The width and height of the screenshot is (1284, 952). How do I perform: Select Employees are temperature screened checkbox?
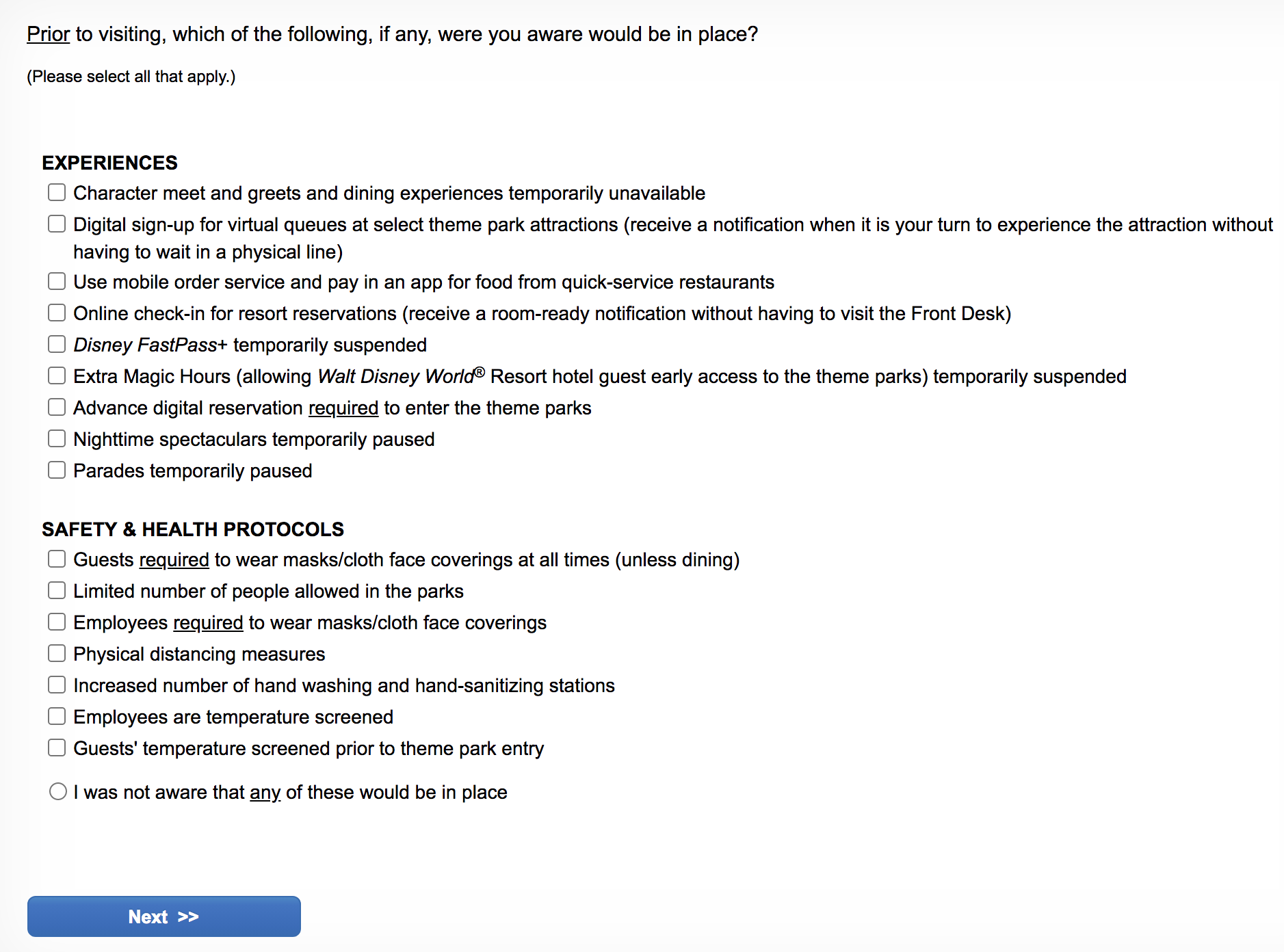57,717
